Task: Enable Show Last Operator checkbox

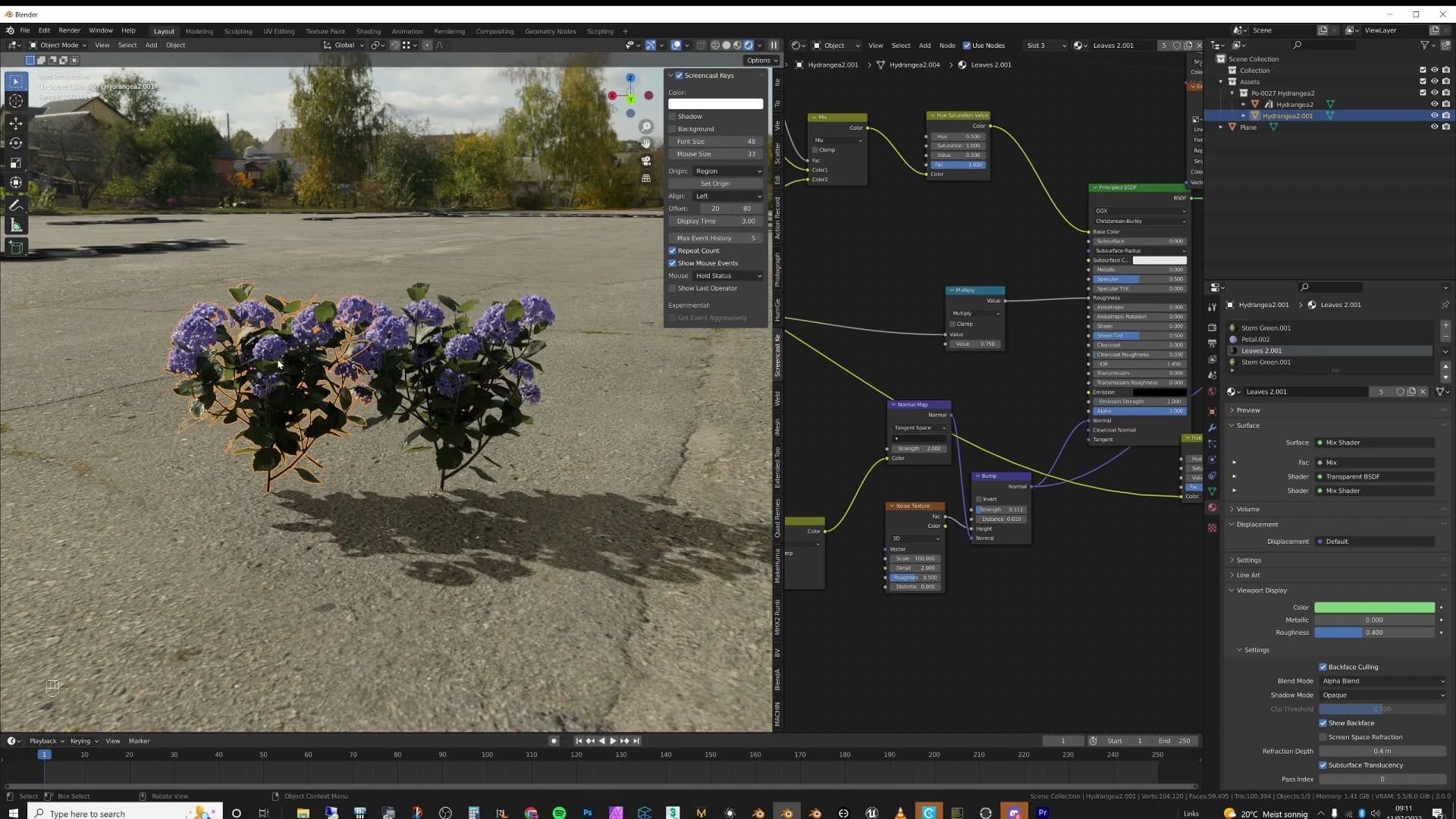Action: click(x=672, y=288)
